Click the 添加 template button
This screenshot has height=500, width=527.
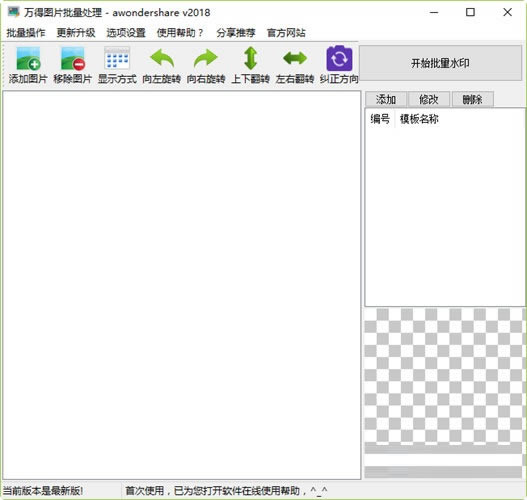point(386,99)
